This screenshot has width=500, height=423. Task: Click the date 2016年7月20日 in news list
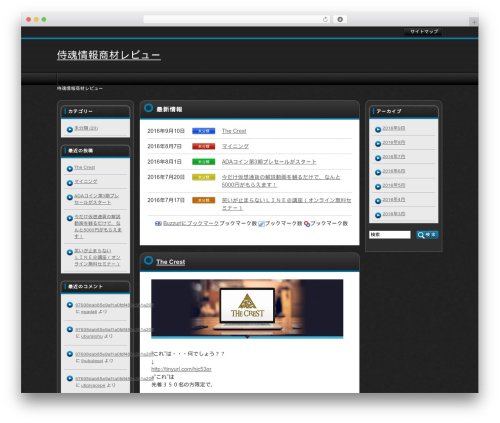tap(166, 177)
